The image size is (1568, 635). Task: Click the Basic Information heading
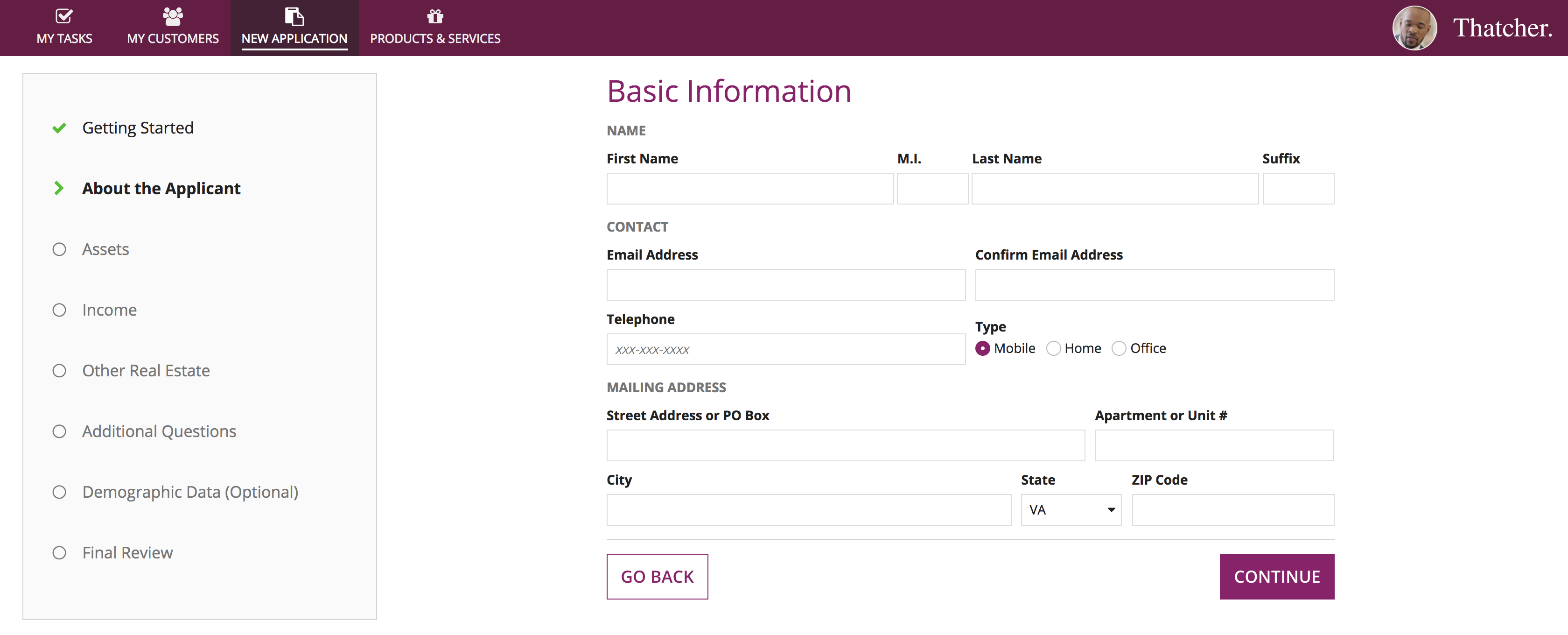click(728, 92)
